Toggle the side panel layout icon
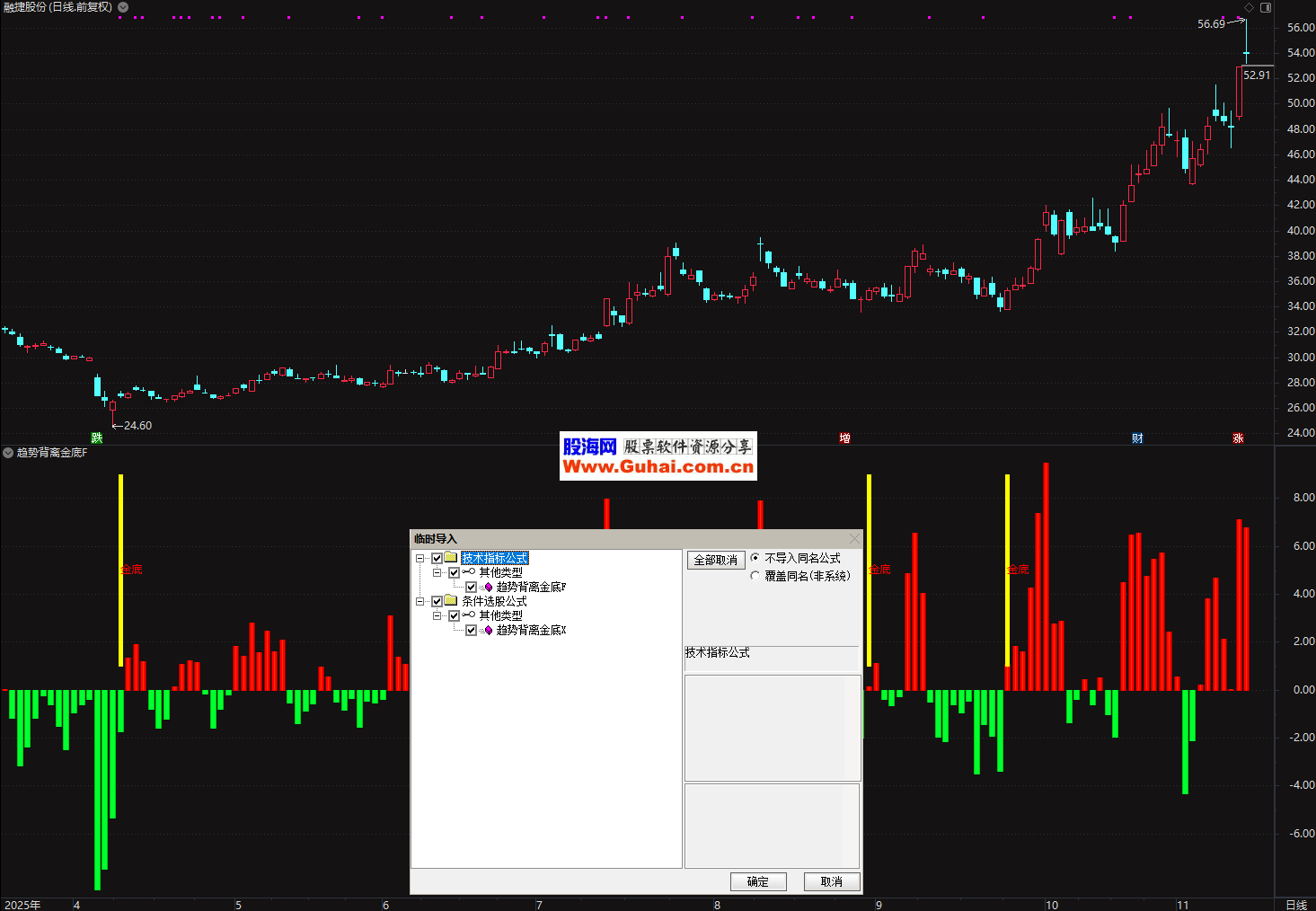 [1266, 7]
